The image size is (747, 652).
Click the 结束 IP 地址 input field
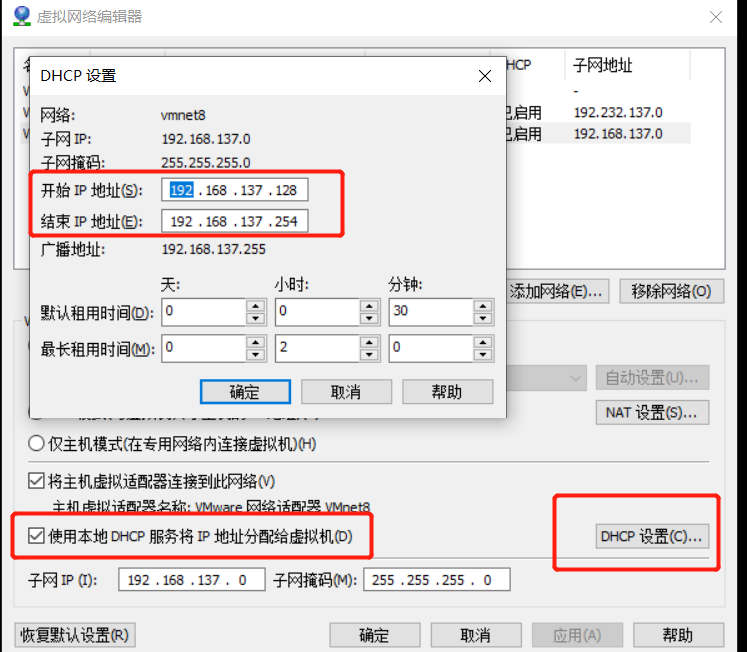pos(234,221)
